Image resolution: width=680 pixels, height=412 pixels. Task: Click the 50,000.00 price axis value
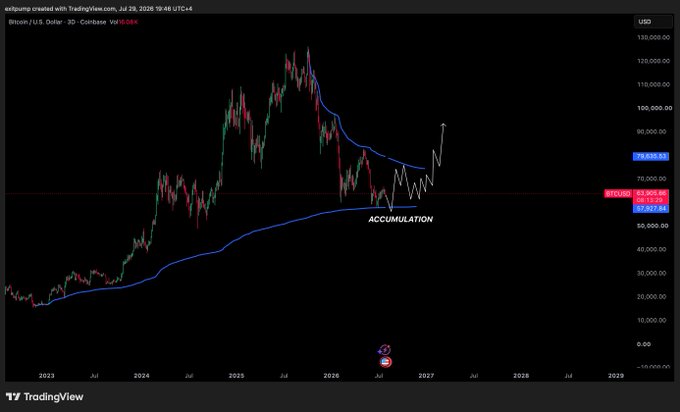click(x=652, y=226)
